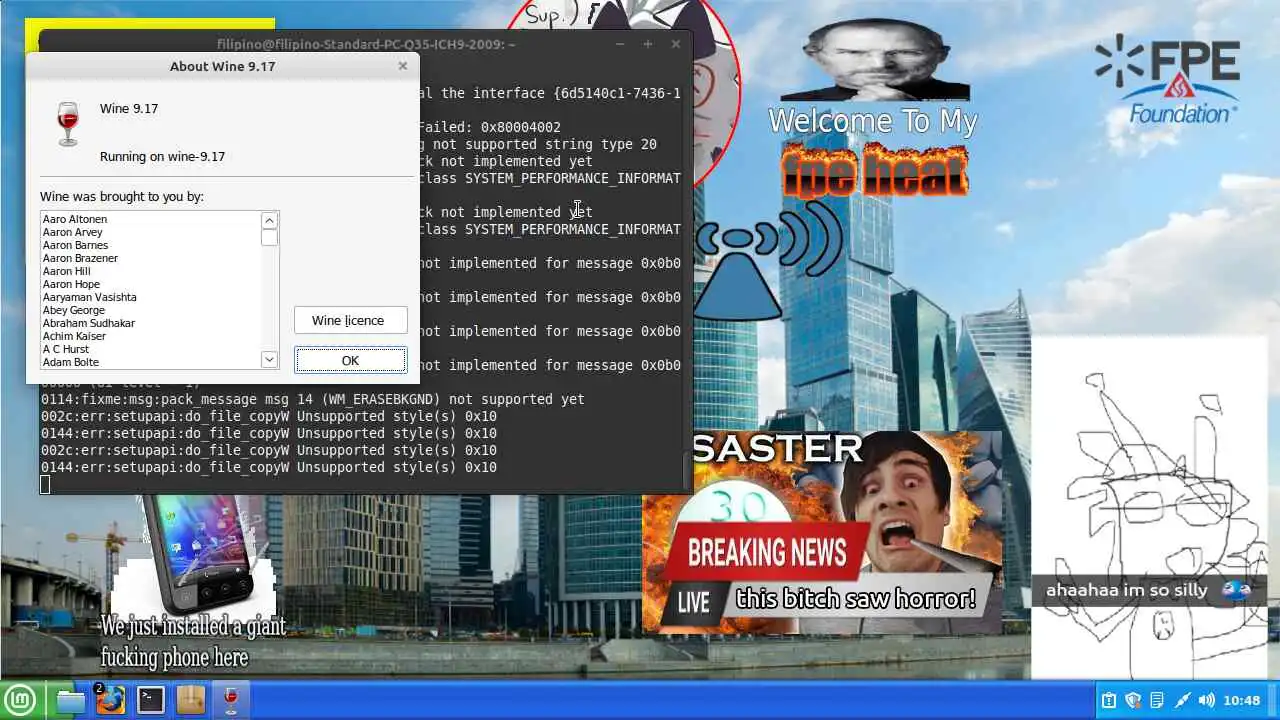Select Aaron Barnes in the list
Image resolution: width=1280 pixels, height=720 pixels.
151,245
